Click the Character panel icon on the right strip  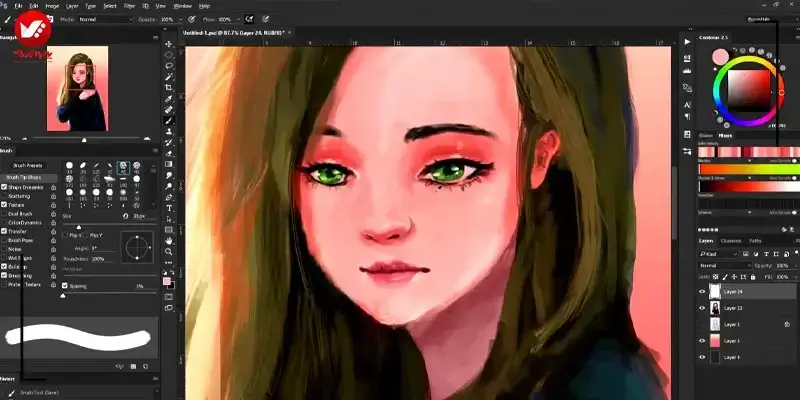click(687, 105)
